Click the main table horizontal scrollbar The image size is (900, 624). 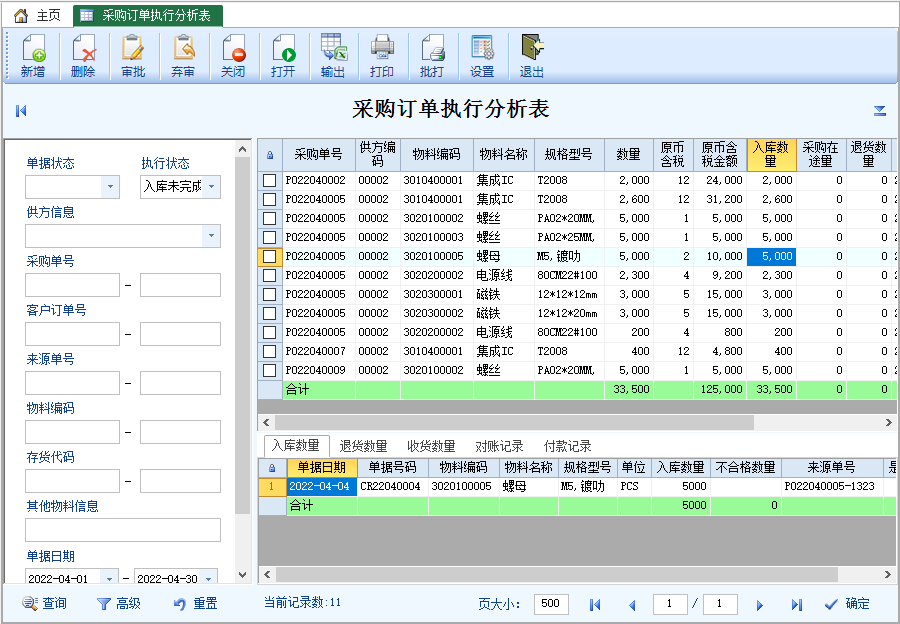pos(514,423)
